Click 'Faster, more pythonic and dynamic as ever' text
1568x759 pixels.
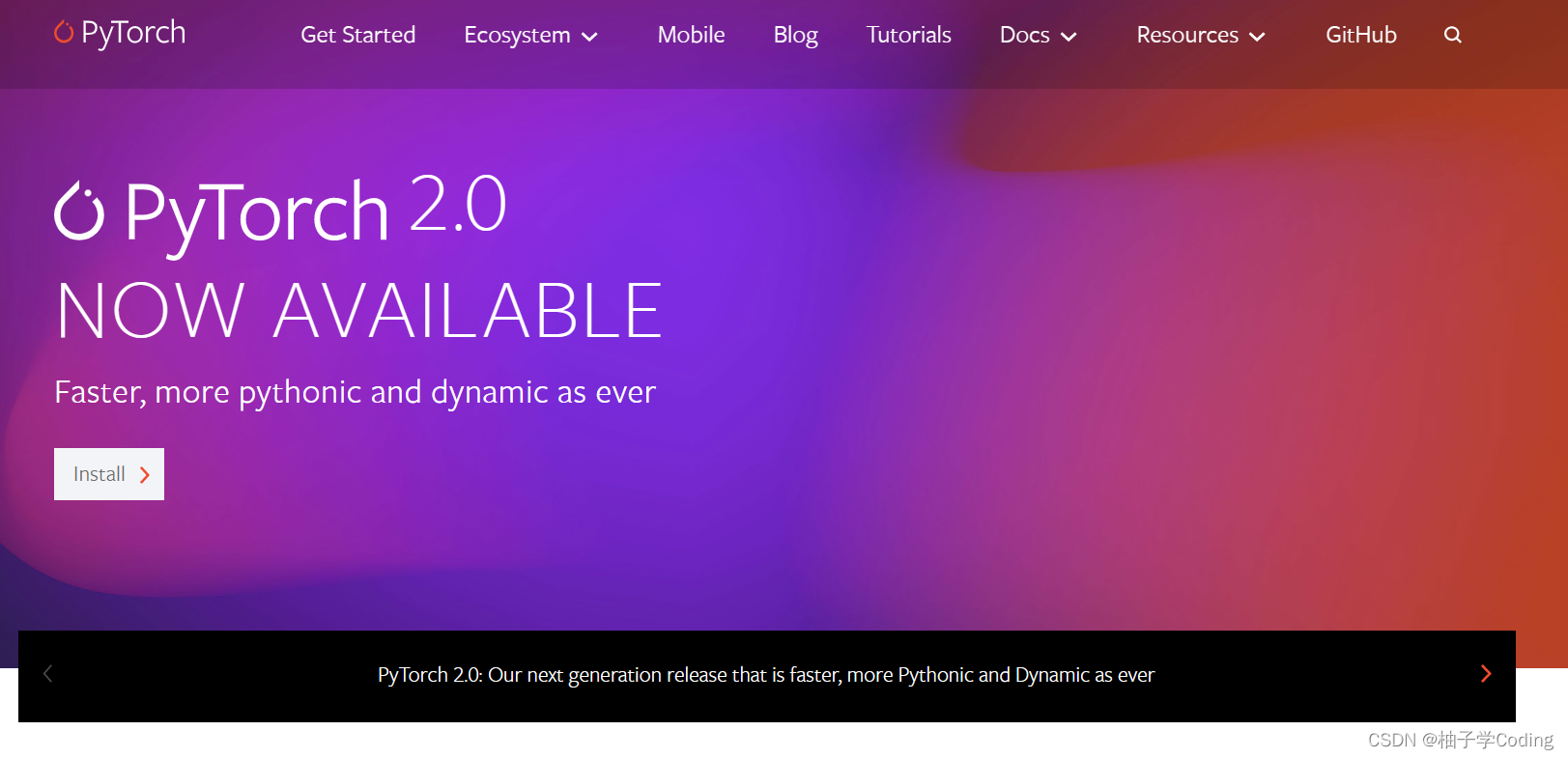355,392
